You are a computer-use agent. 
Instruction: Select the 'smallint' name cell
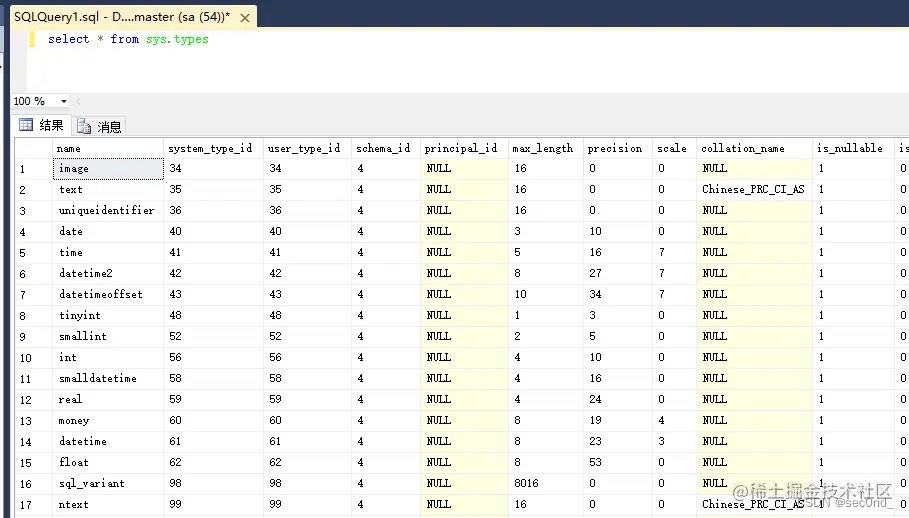108,336
